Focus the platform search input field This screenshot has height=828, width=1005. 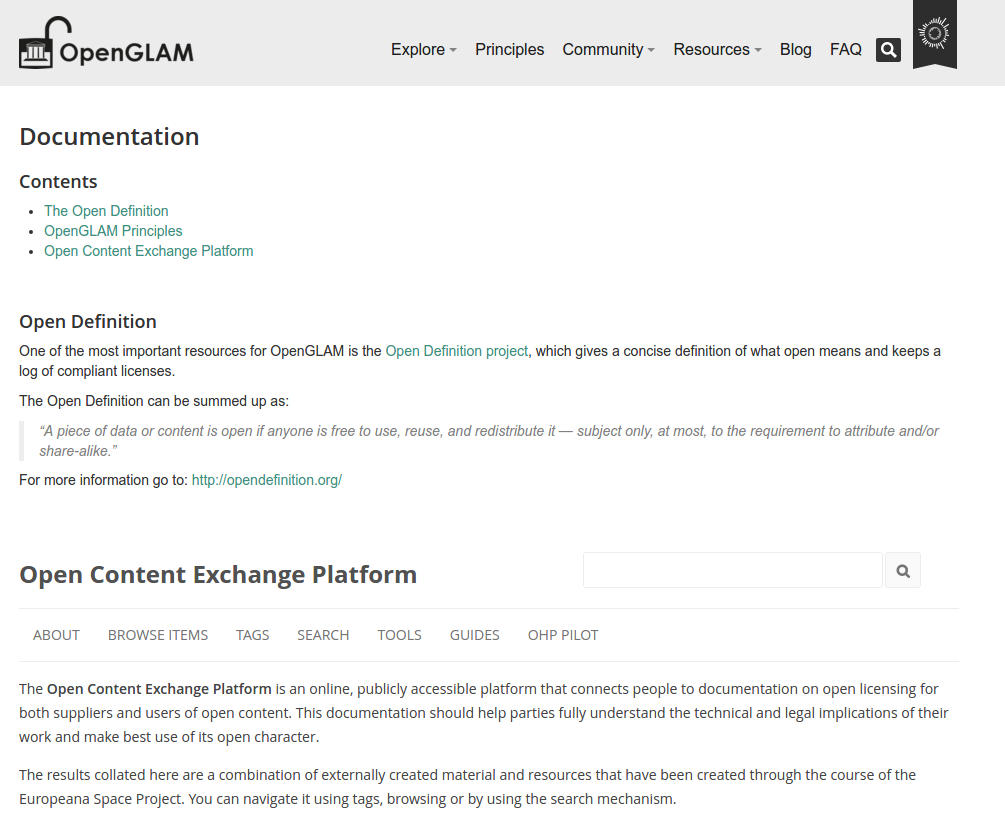pos(733,570)
